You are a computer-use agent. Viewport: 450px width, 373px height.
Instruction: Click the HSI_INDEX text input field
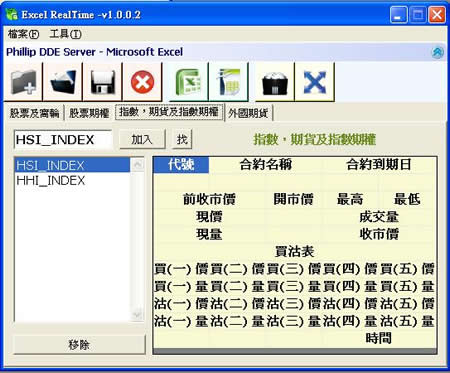click(x=63, y=140)
